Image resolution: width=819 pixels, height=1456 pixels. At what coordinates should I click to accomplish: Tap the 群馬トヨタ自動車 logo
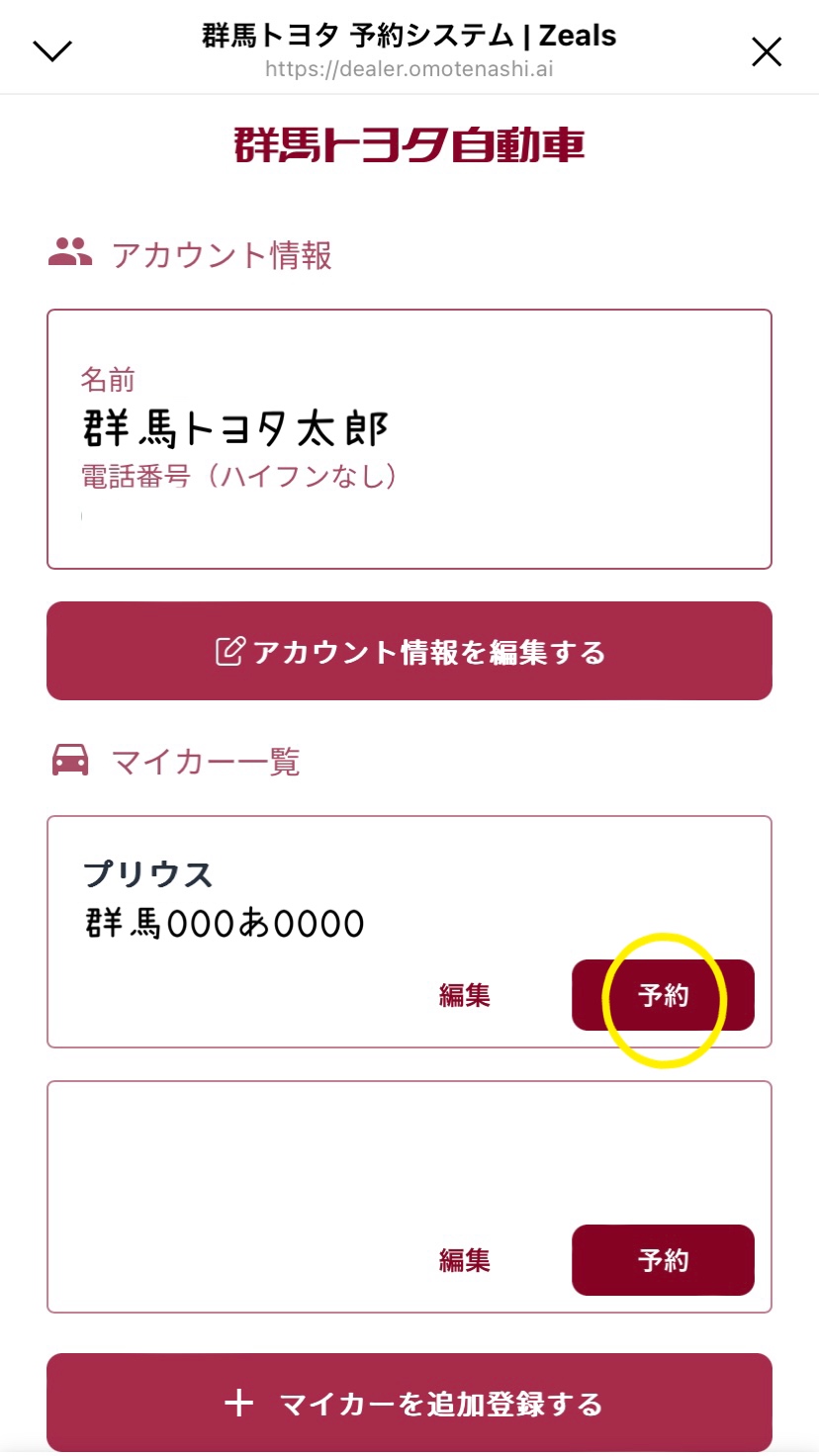(x=409, y=144)
